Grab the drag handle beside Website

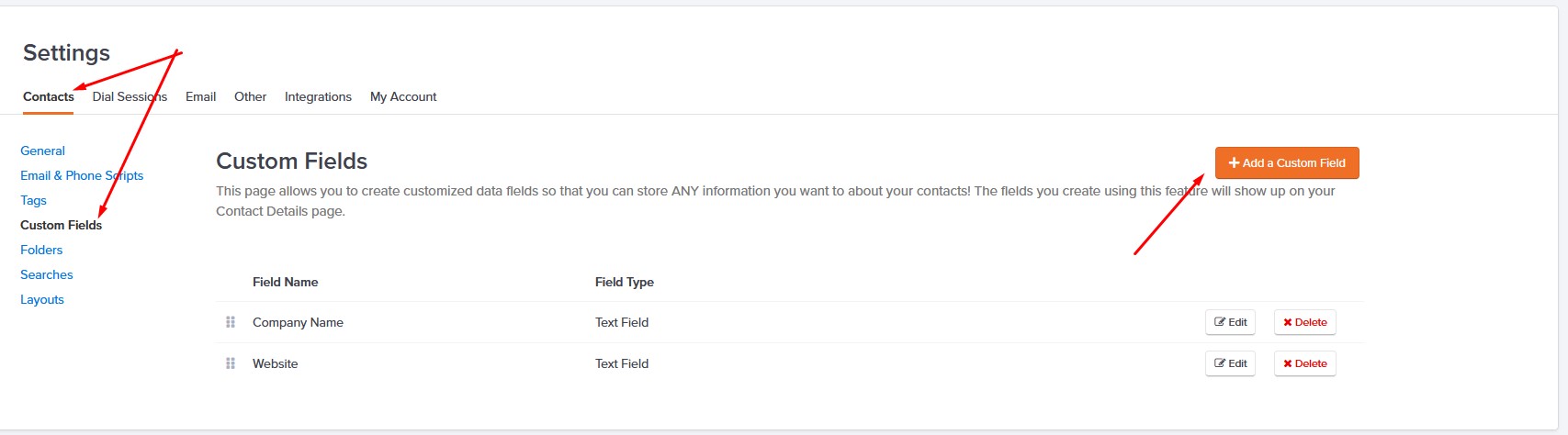pos(231,363)
